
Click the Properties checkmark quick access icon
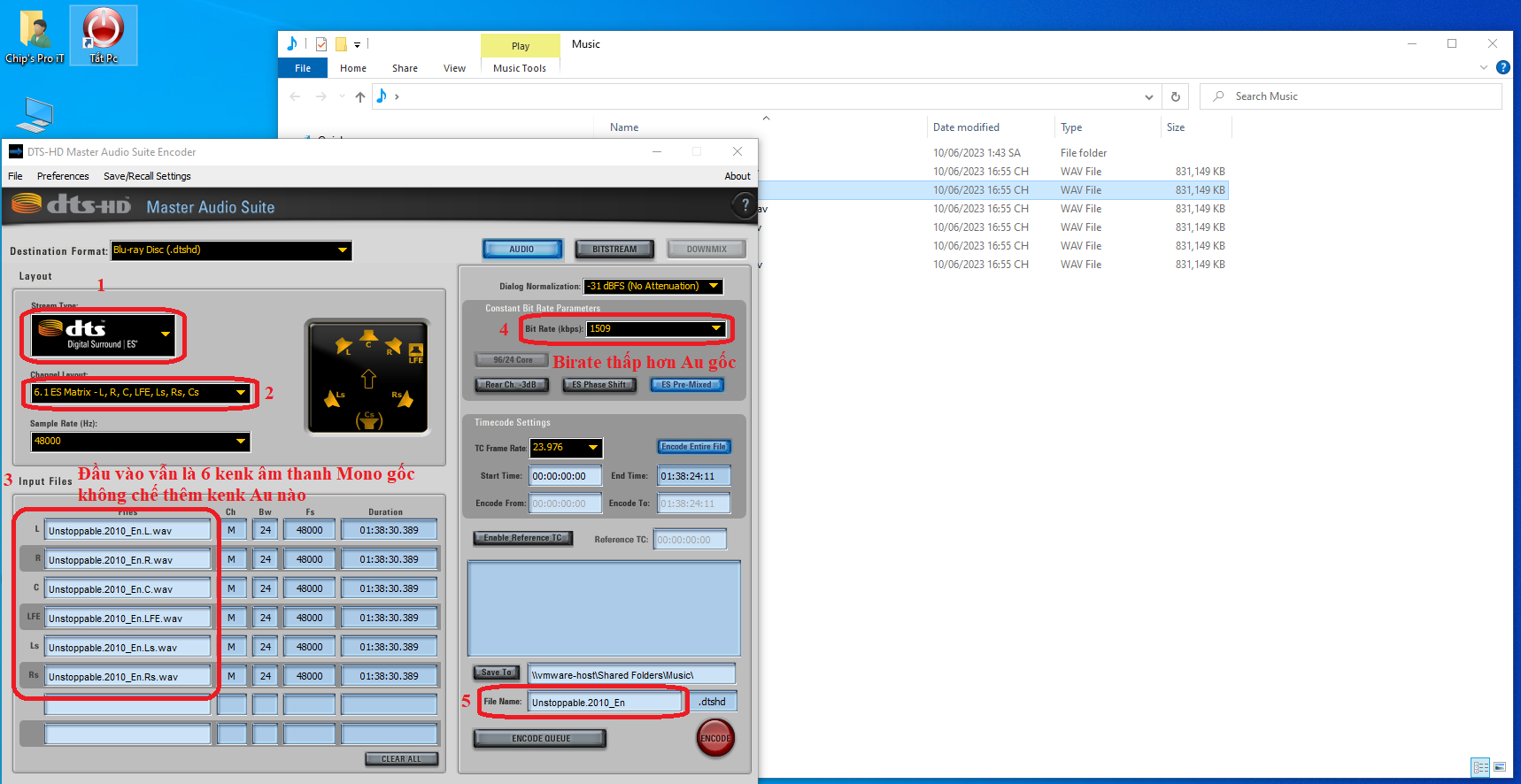tap(321, 44)
